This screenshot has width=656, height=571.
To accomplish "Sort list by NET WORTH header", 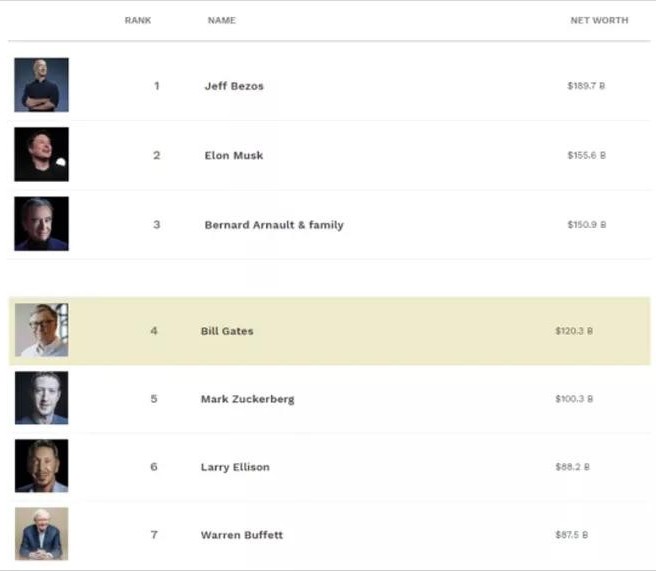I will 599,21.
